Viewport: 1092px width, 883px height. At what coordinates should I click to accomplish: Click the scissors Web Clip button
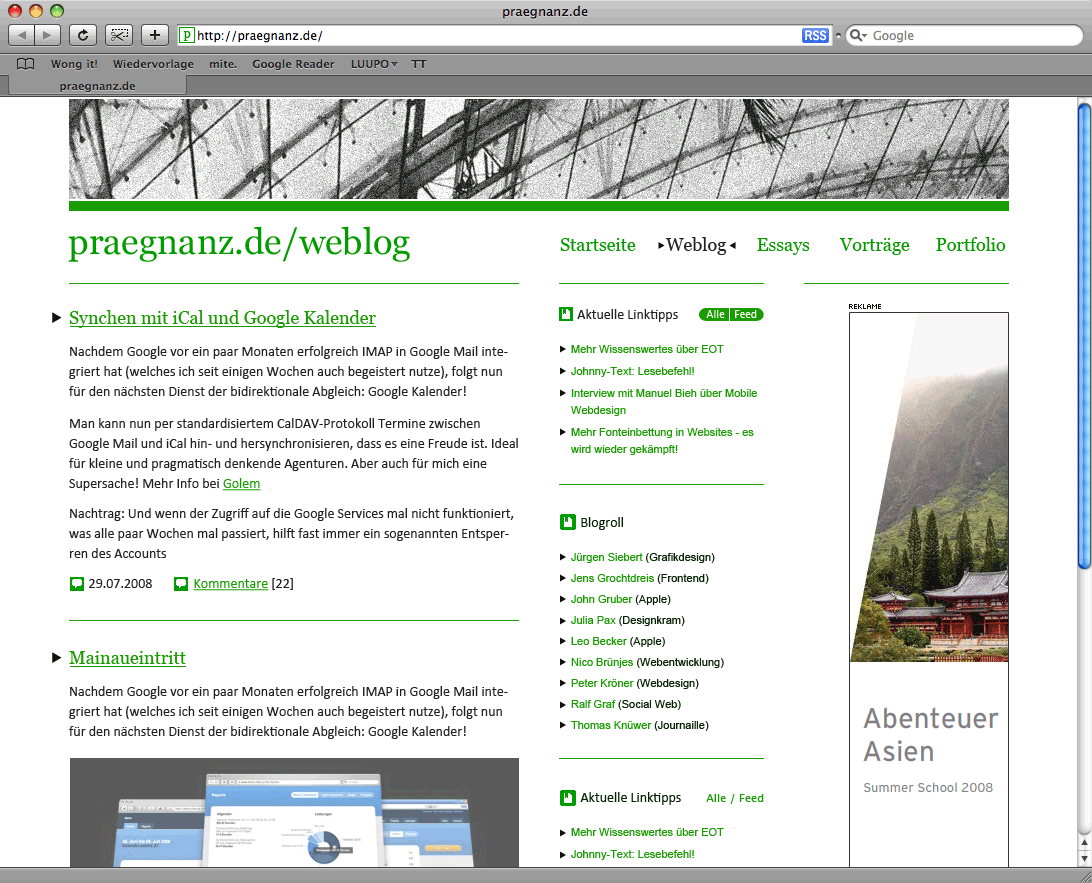click(x=119, y=35)
